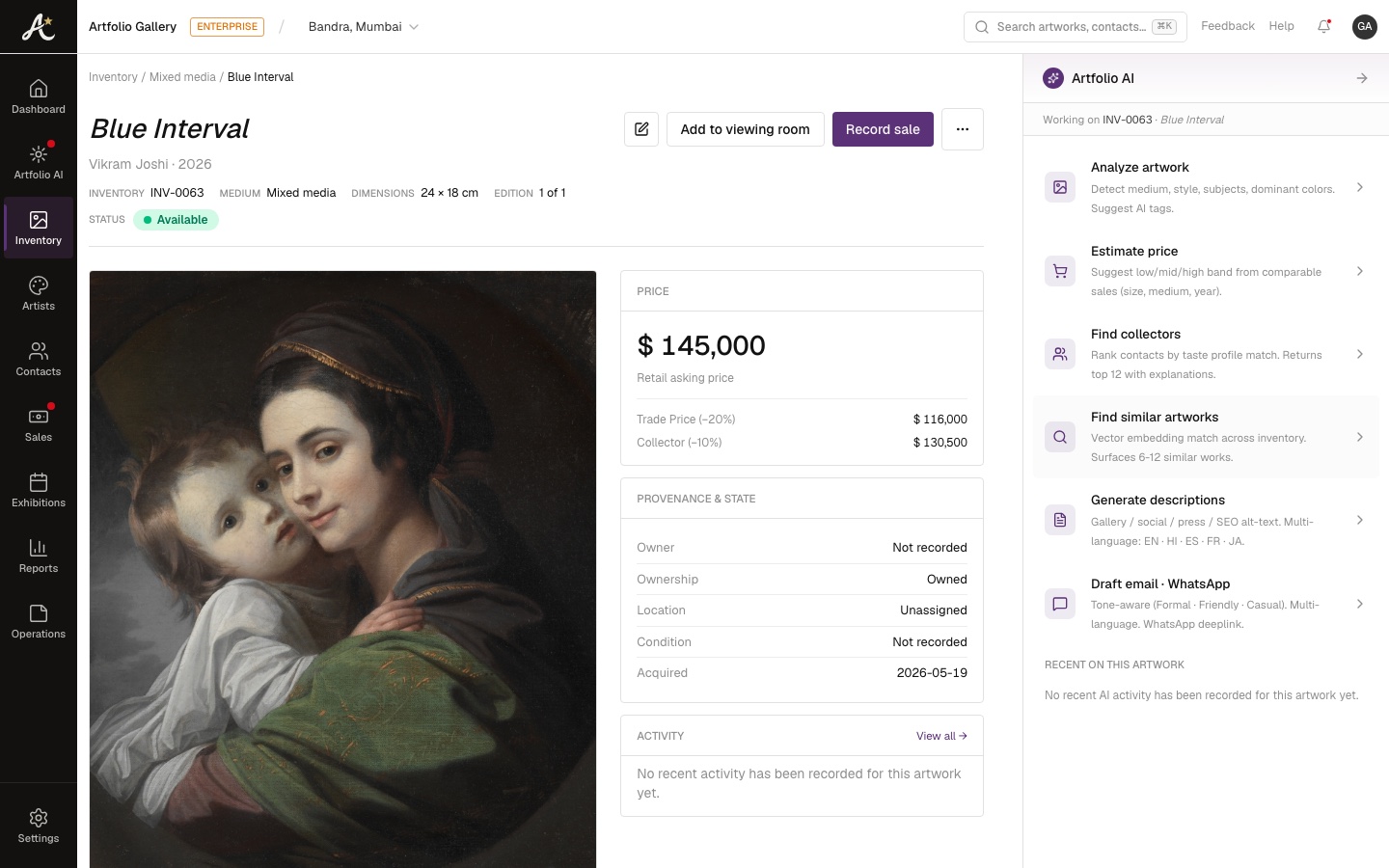This screenshot has height=868, width=1389.
Task: Open the three-dot more actions menu
Action: [963, 129]
